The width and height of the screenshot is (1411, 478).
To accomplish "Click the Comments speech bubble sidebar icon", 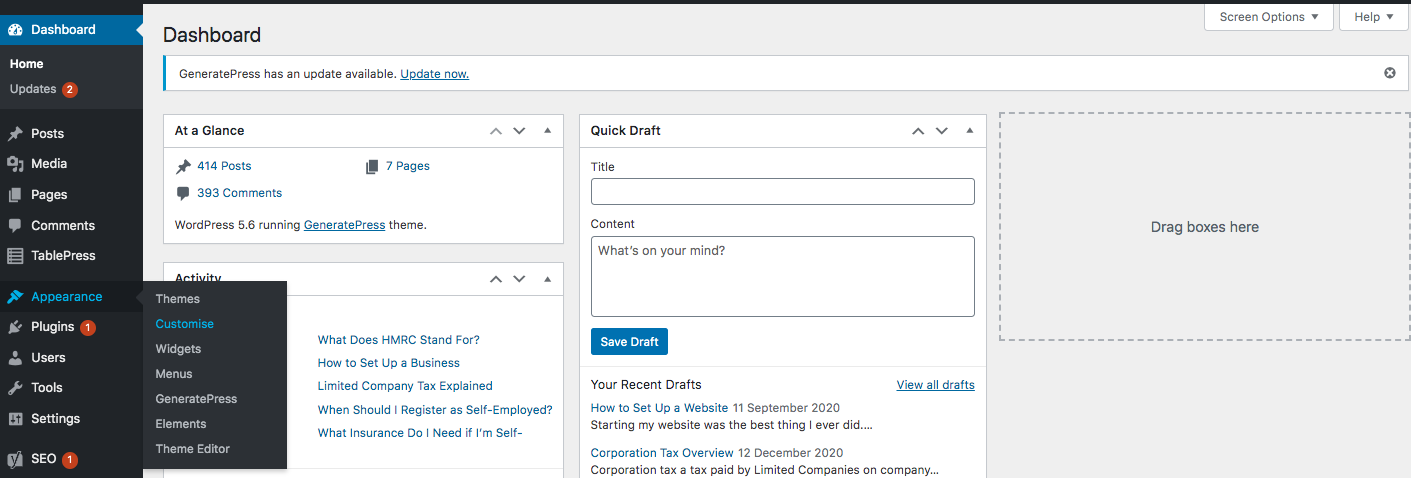I will click(x=15, y=226).
